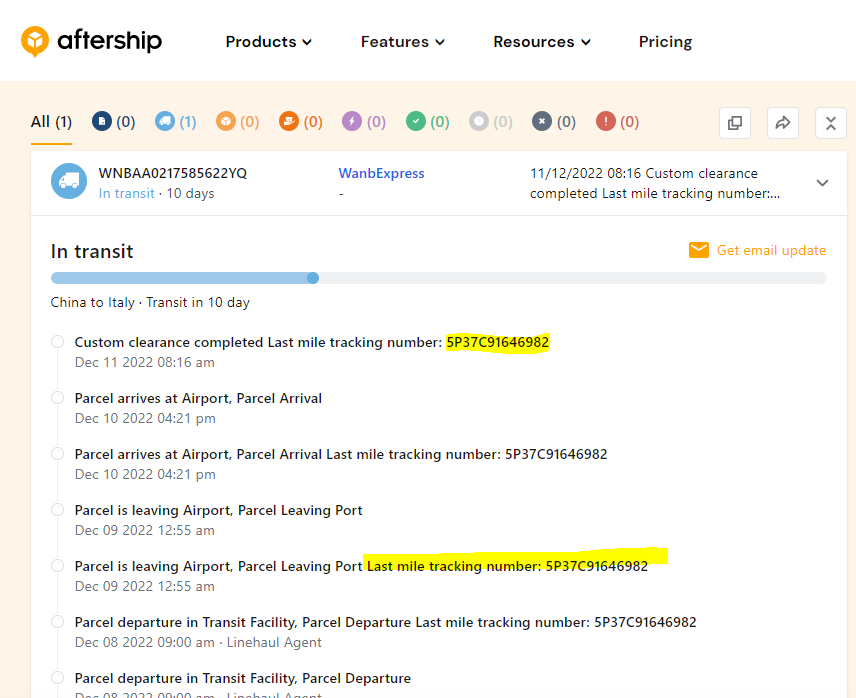Filter by green Delivered checkmark icon

pyautogui.click(x=416, y=121)
